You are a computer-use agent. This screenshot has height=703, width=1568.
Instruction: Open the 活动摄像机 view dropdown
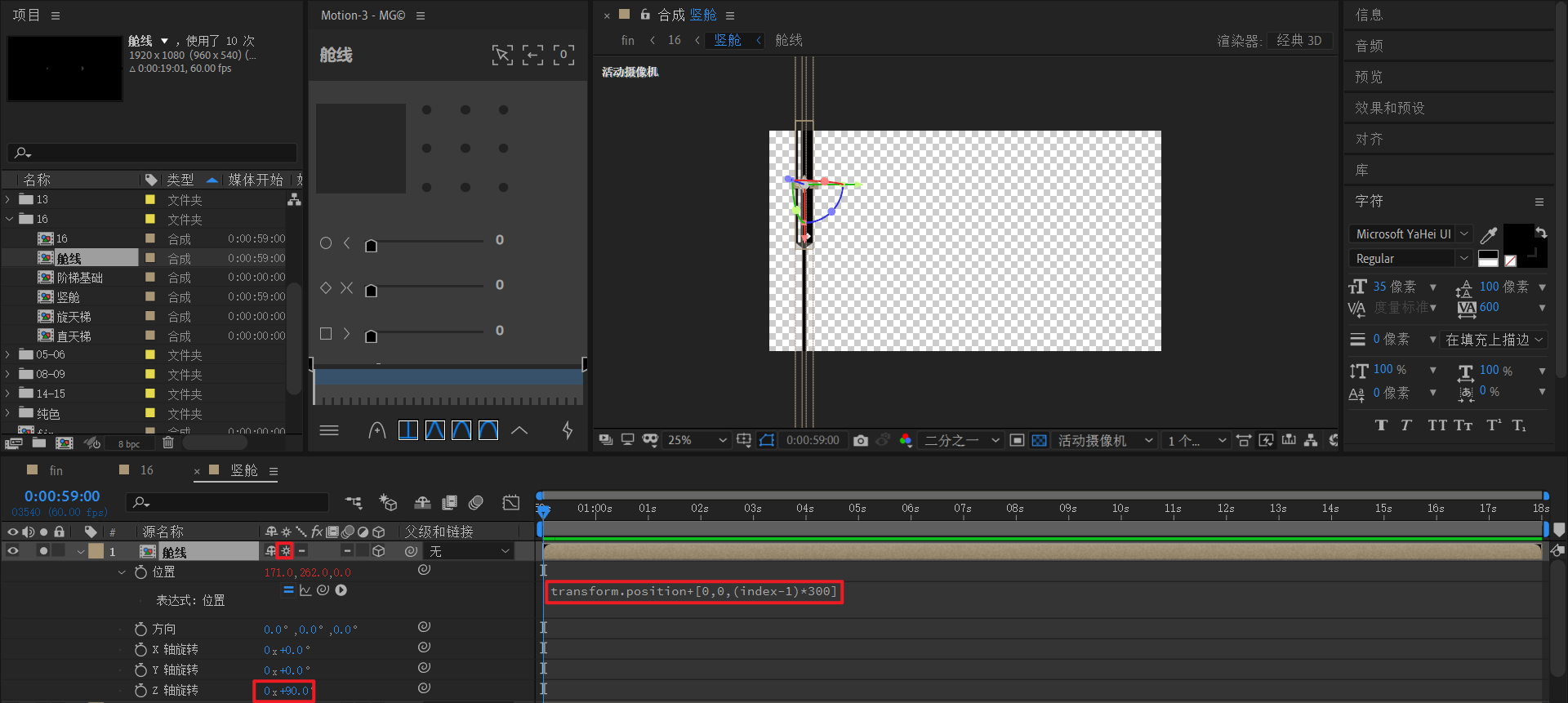click(x=1104, y=440)
